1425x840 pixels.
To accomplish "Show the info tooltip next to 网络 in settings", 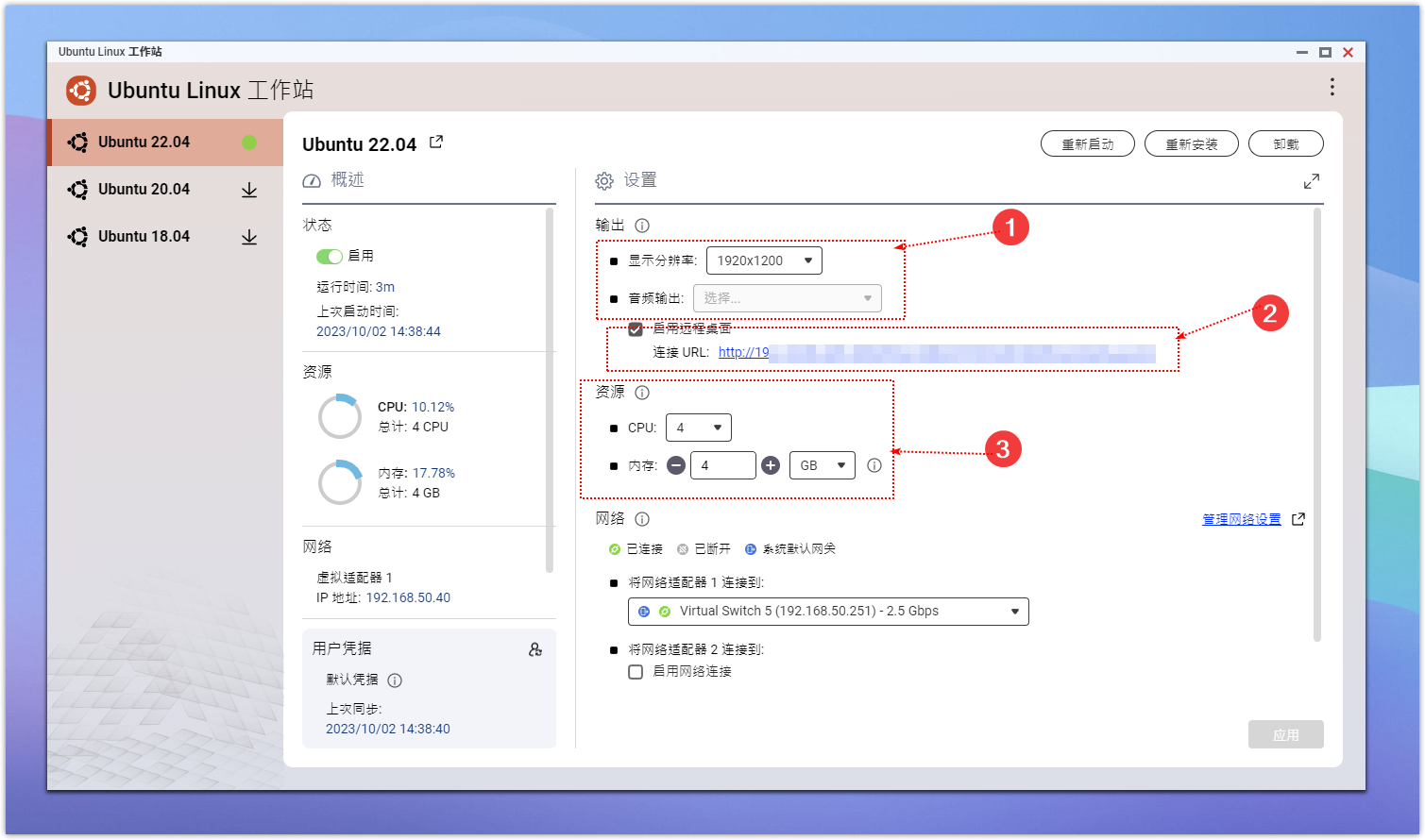I will [642, 519].
